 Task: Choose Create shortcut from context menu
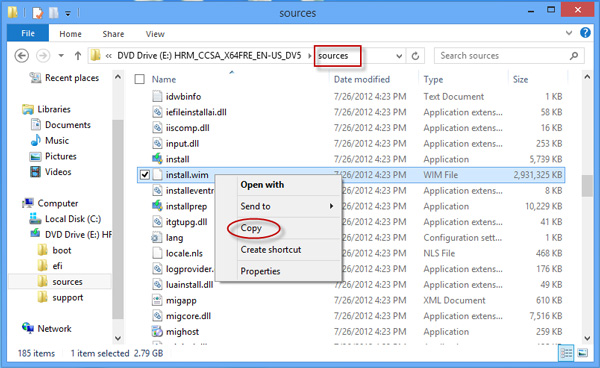[271, 250]
